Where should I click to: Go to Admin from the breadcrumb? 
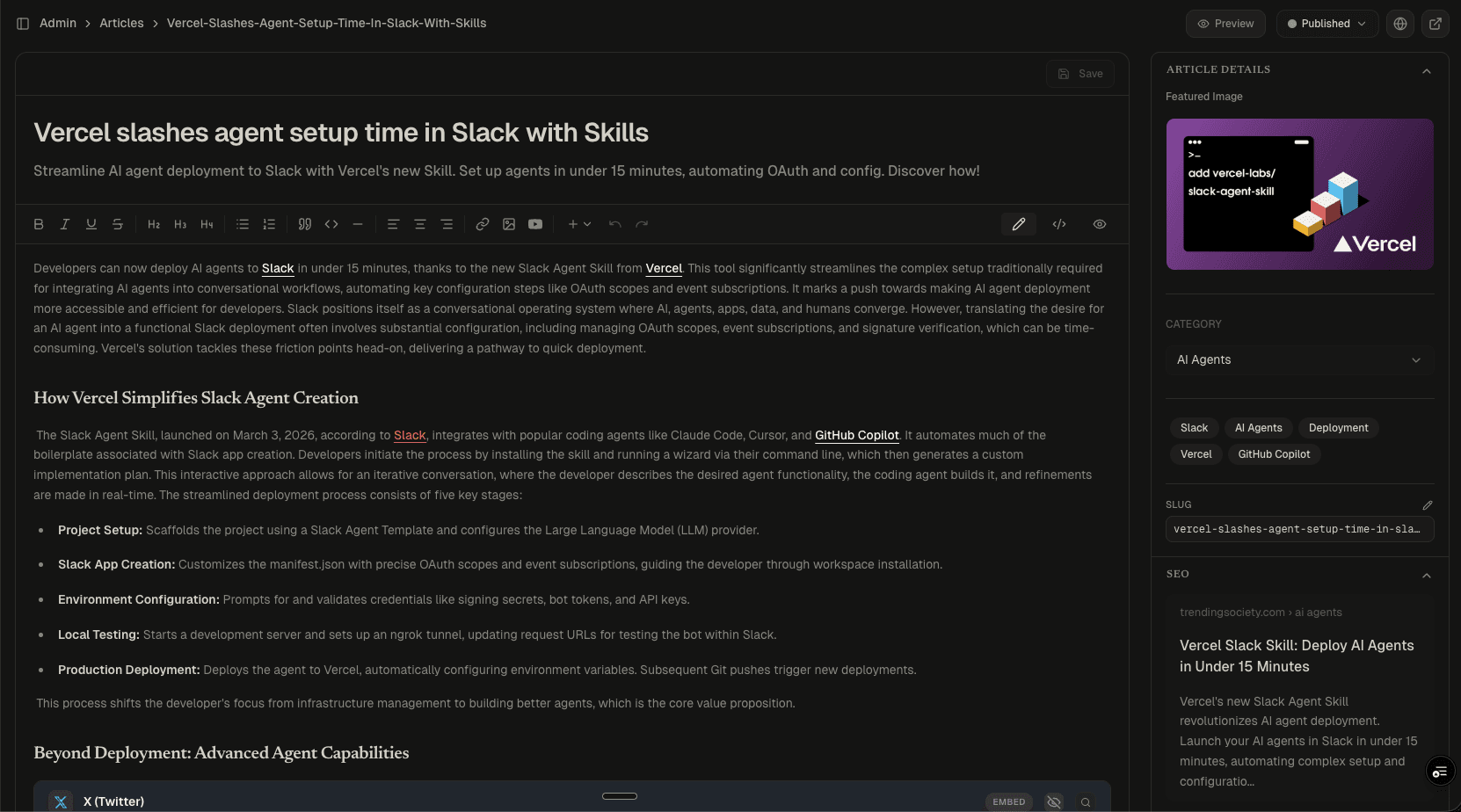point(58,23)
